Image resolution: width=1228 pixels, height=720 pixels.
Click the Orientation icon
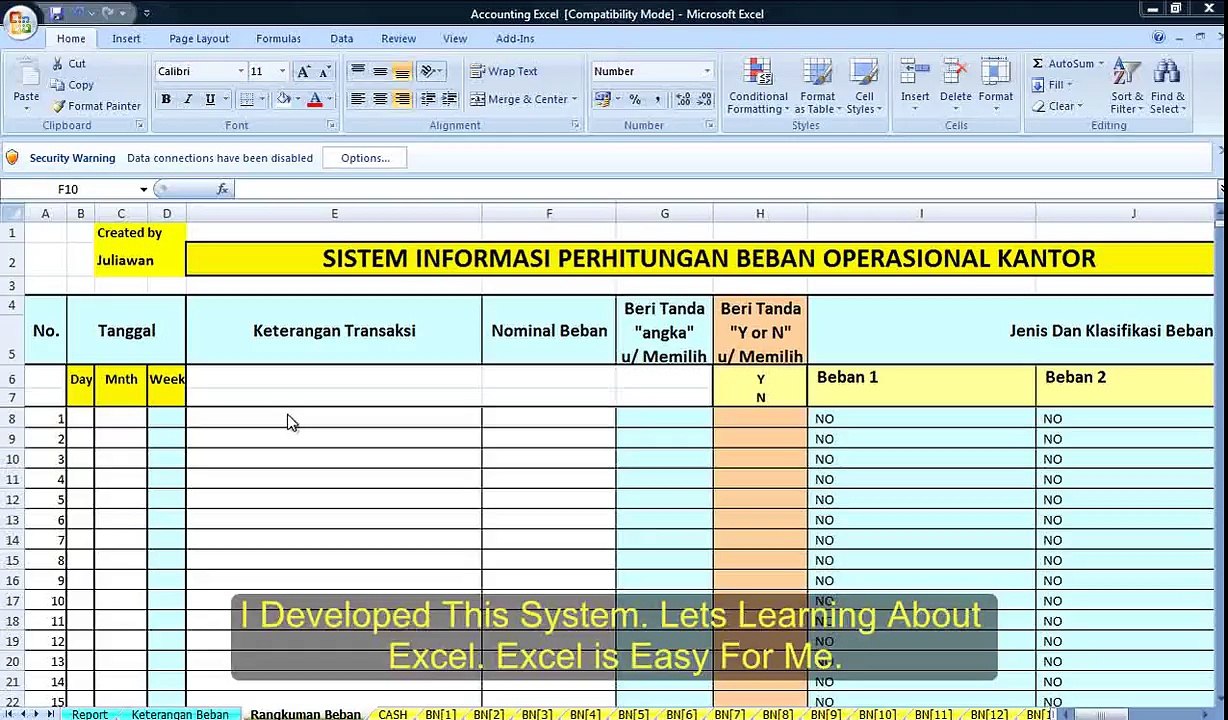(428, 71)
